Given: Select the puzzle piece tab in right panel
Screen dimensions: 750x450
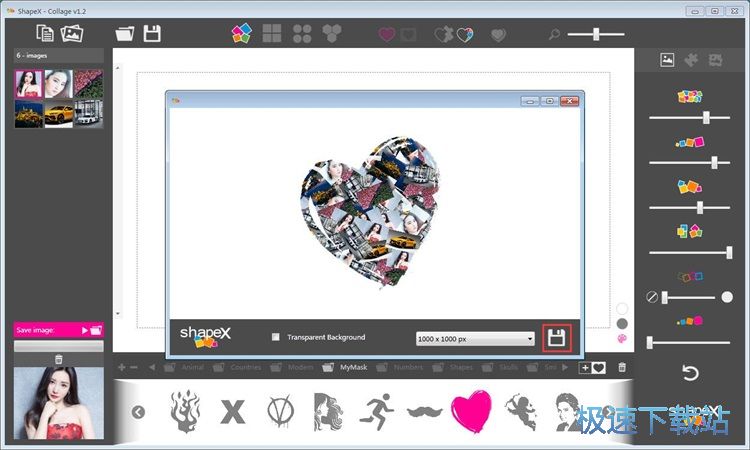Looking at the screenshot, I should 691,60.
